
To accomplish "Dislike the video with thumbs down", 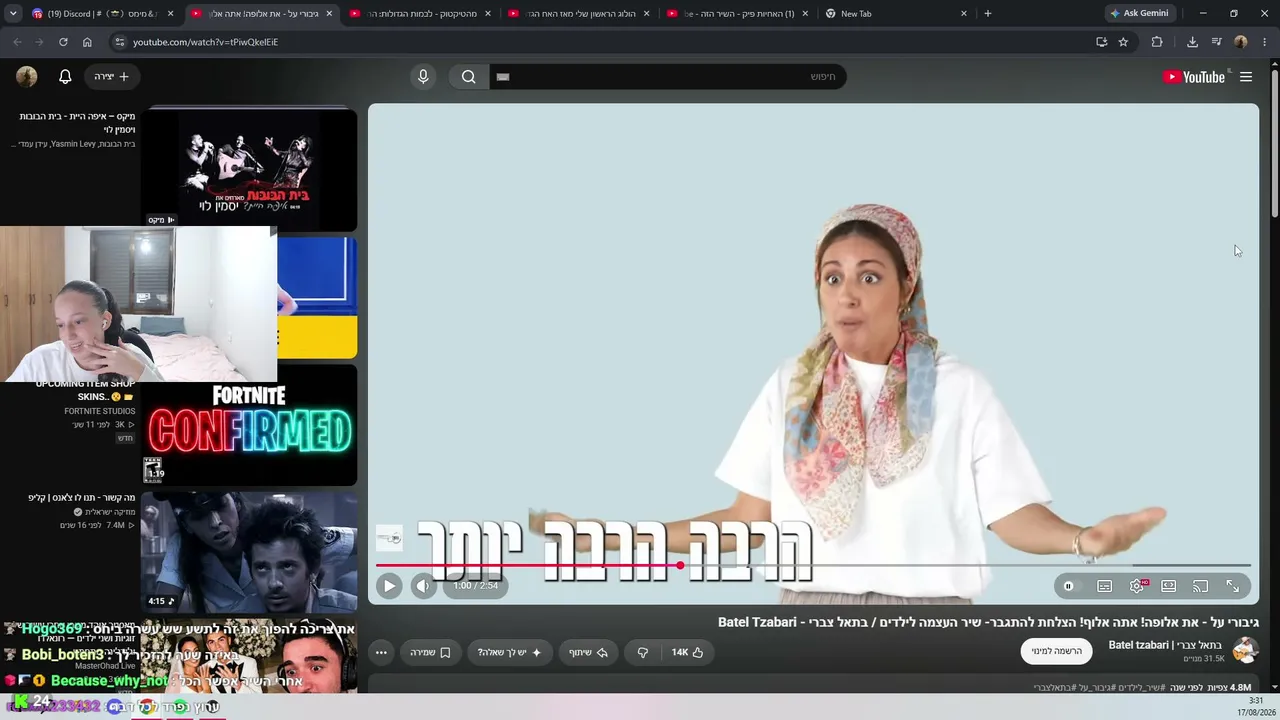I will (x=642, y=652).
